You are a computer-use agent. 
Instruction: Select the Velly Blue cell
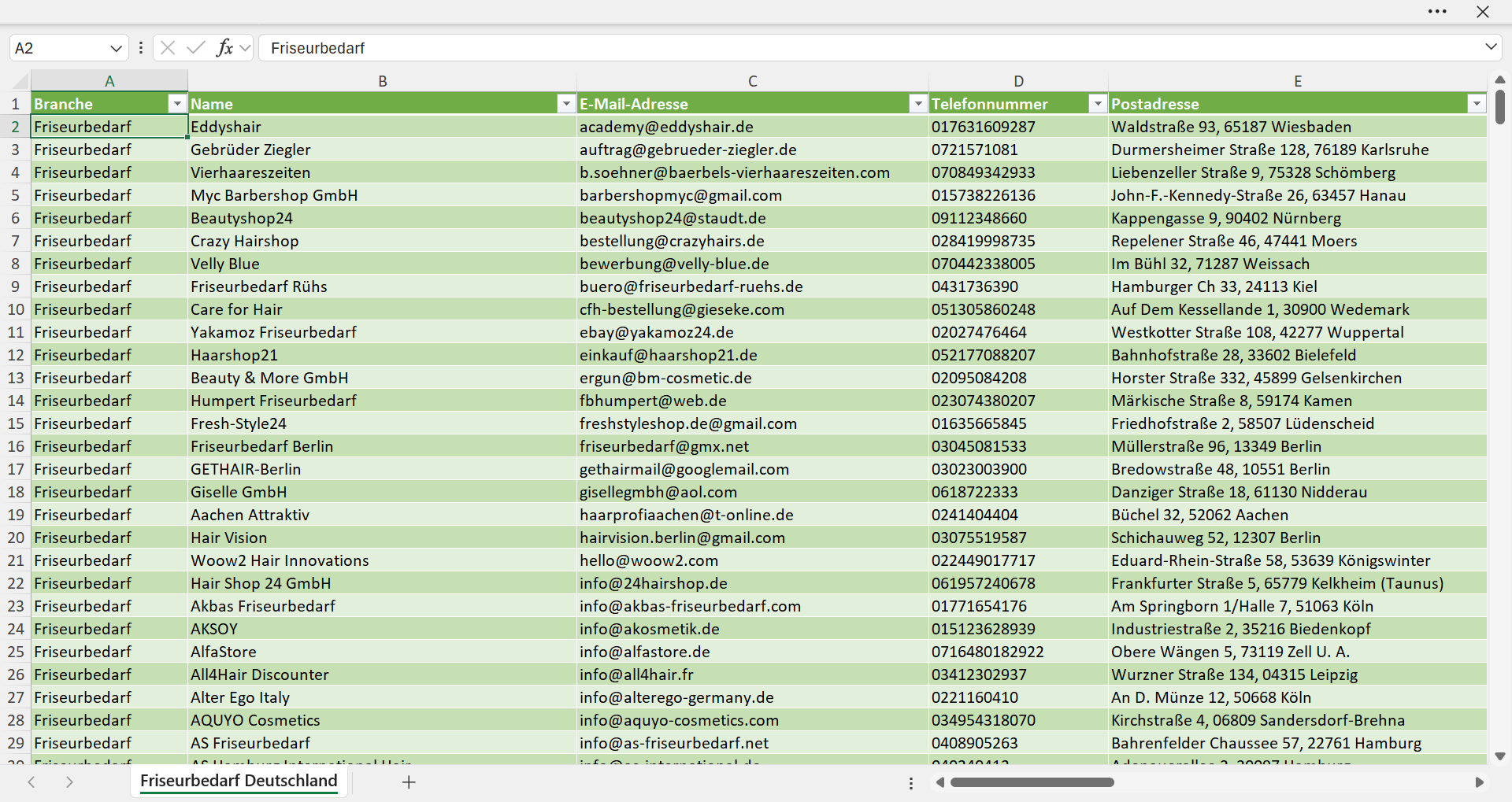click(x=383, y=264)
